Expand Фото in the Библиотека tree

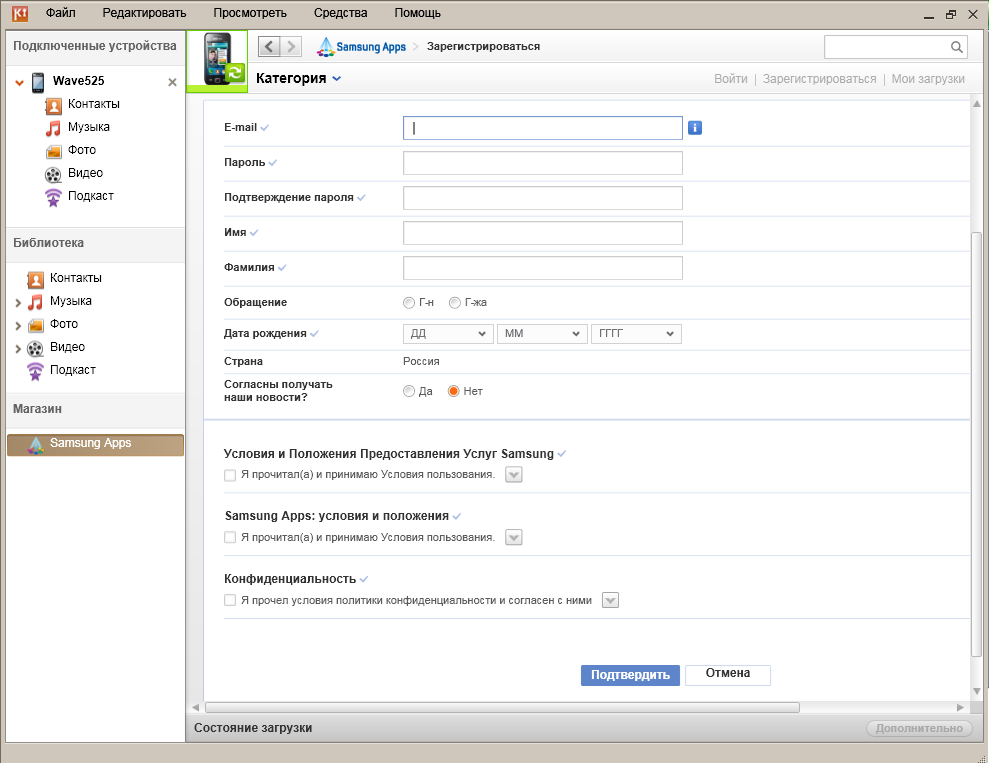18,325
